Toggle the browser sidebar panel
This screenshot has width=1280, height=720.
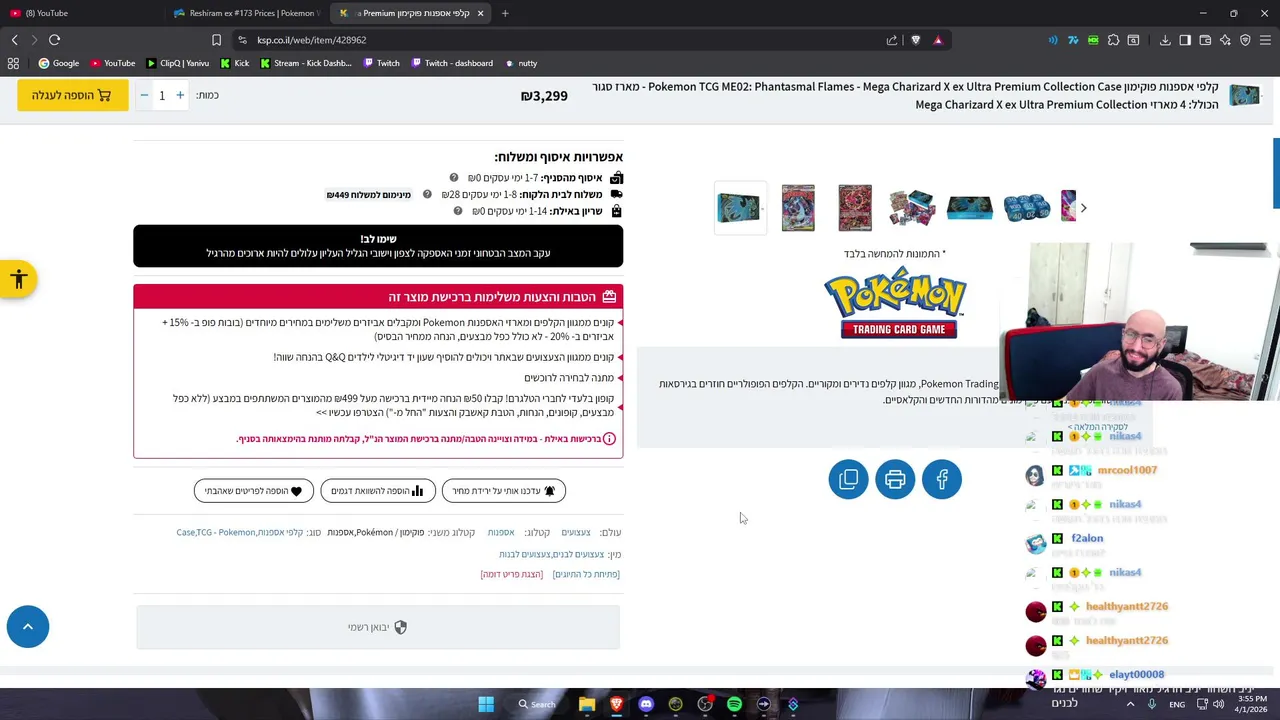click(1185, 40)
